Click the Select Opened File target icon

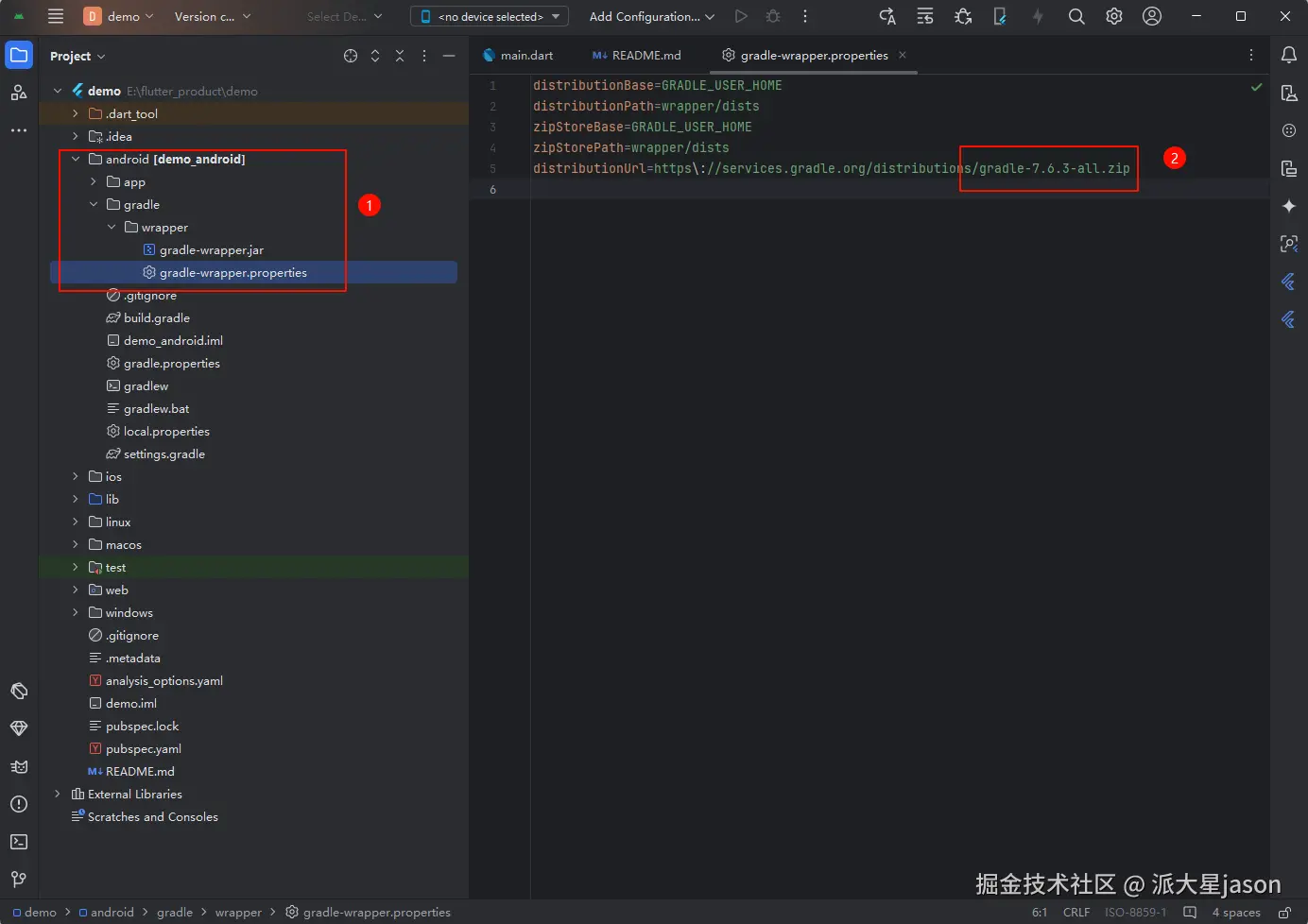coord(351,56)
